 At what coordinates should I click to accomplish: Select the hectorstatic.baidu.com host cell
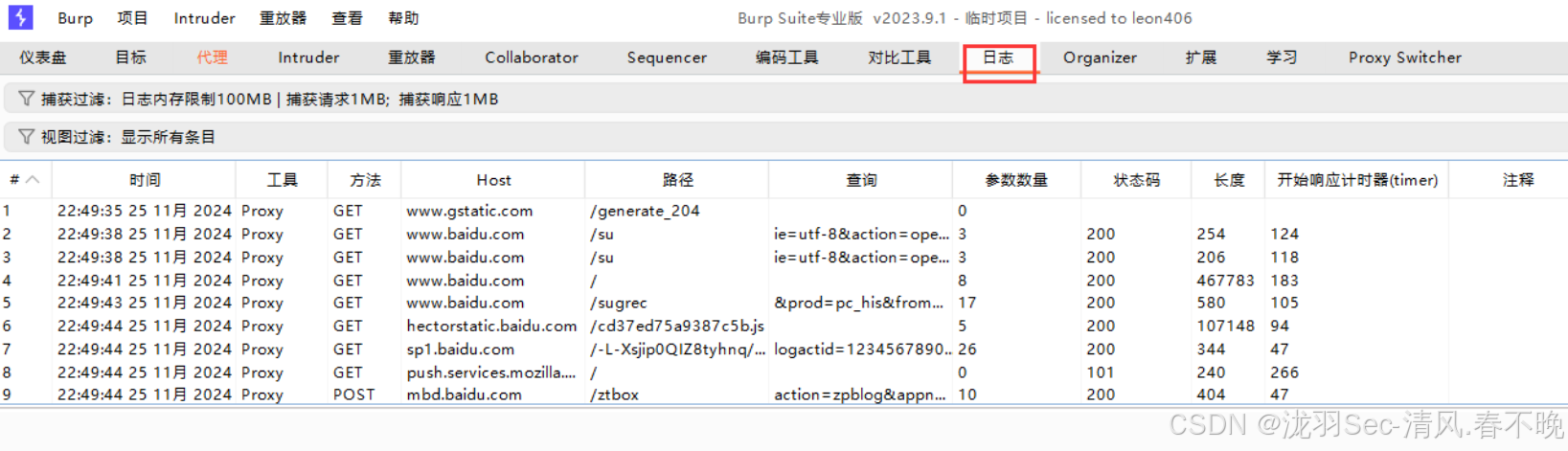[491, 326]
